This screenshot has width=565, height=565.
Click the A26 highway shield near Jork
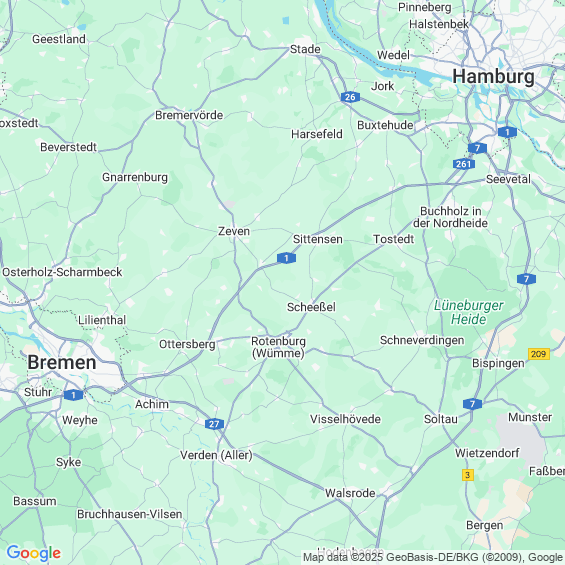350,97
